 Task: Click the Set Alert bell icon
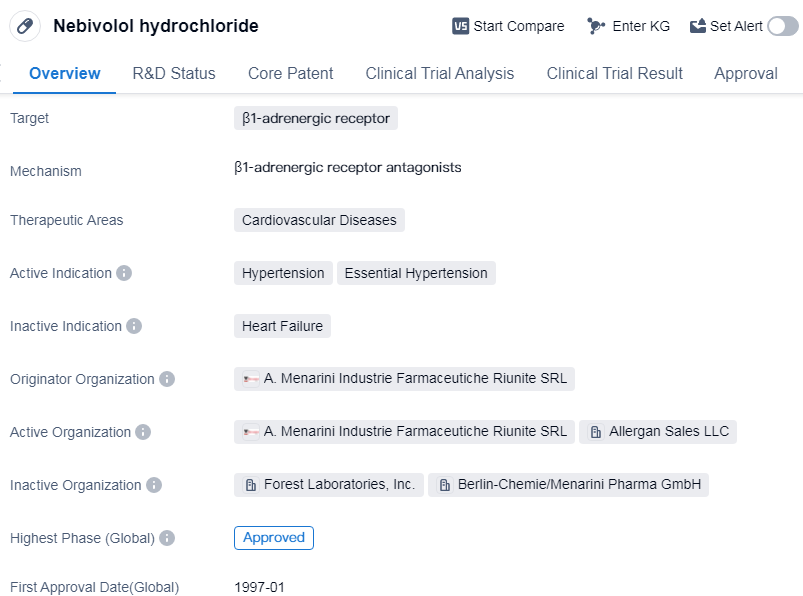(x=698, y=26)
